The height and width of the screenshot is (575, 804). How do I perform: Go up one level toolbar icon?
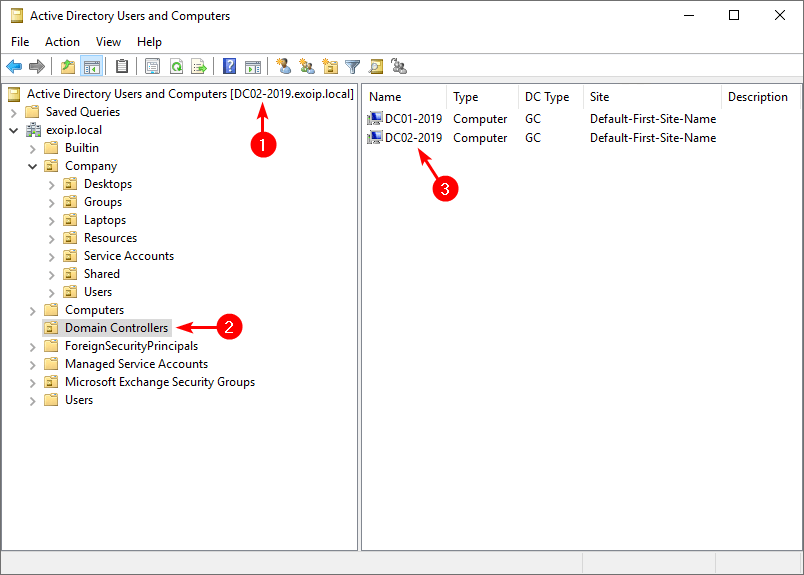68,66
